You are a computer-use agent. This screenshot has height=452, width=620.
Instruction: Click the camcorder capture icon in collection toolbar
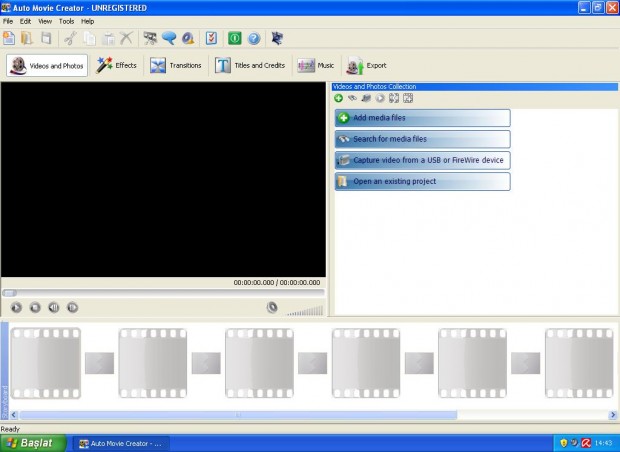[x=366, y=98]
